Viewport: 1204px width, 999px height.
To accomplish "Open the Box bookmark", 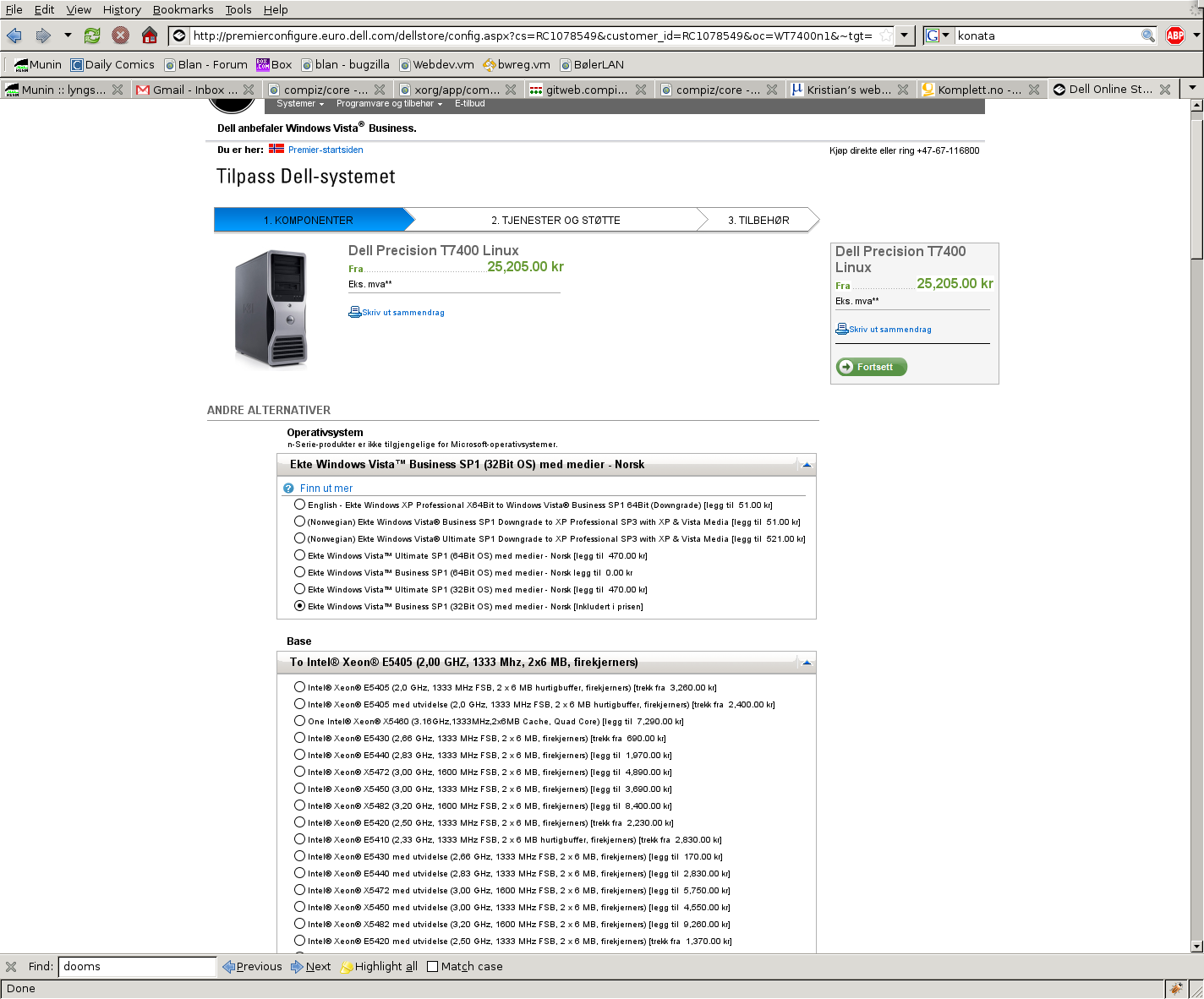I will pos(274,64).
